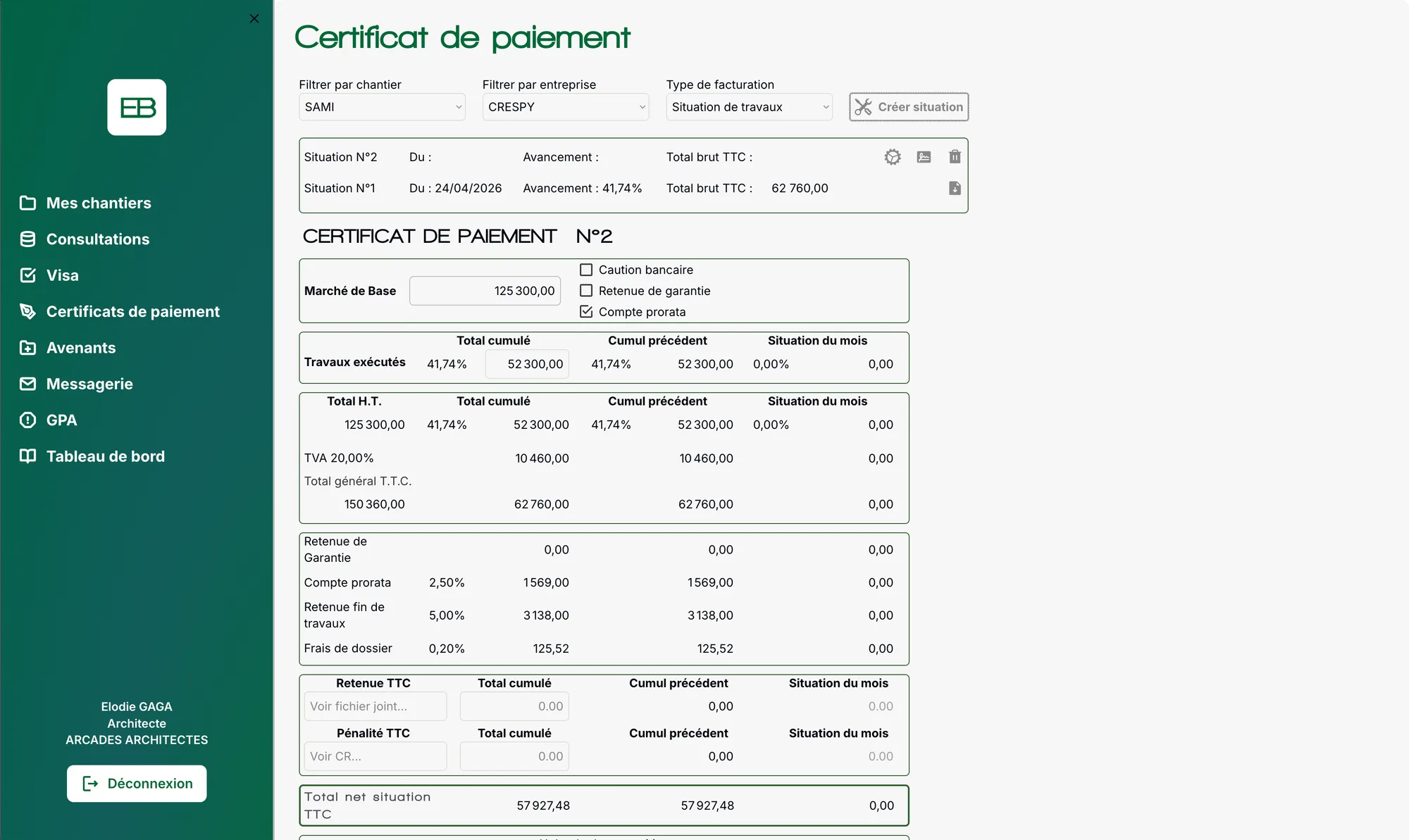Click the alert circle icon beside GPA
Viewport: 1409px width, 840px height.
coord(27,420)
